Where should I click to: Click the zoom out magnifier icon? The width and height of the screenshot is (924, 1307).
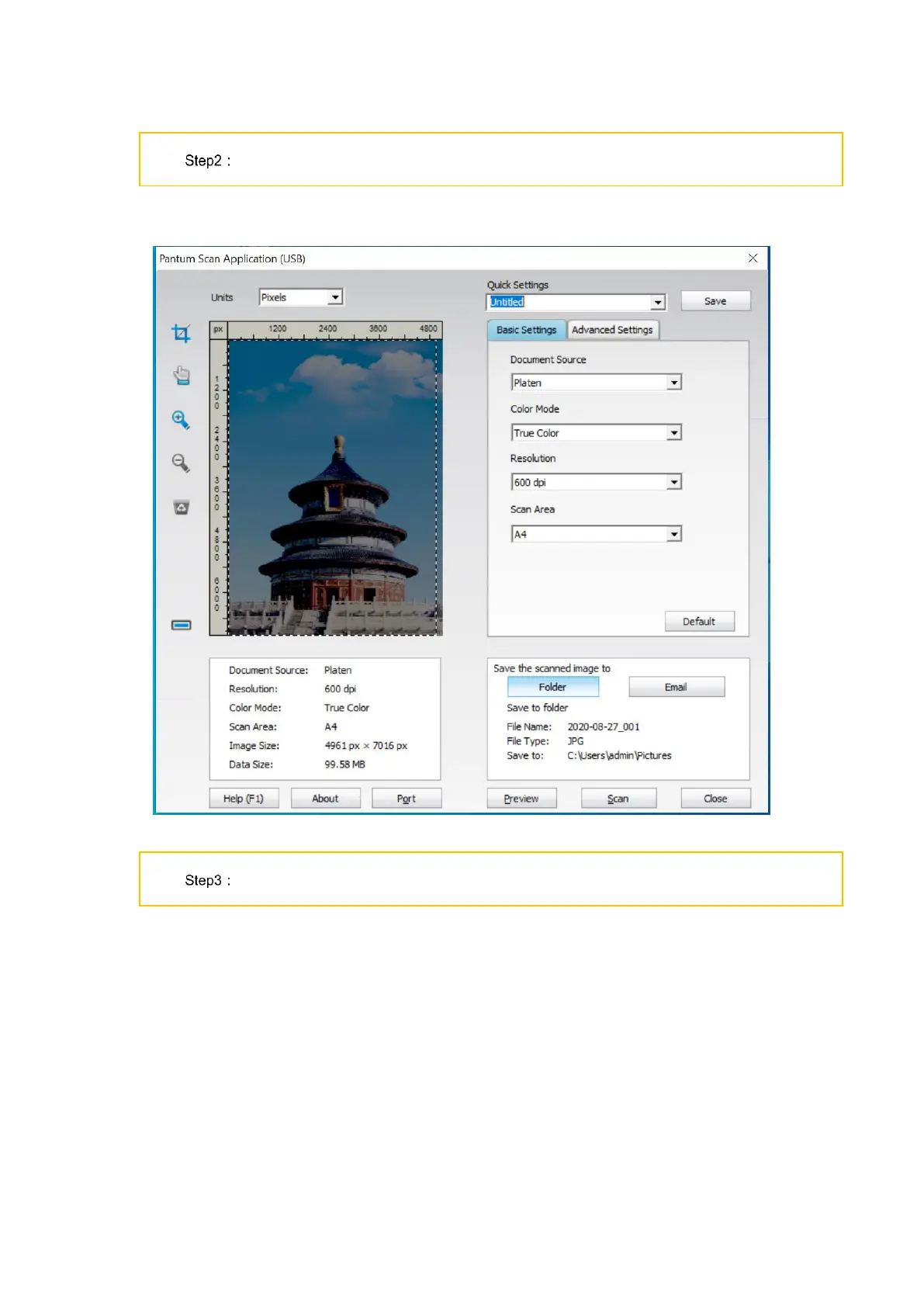coord(181,463)
